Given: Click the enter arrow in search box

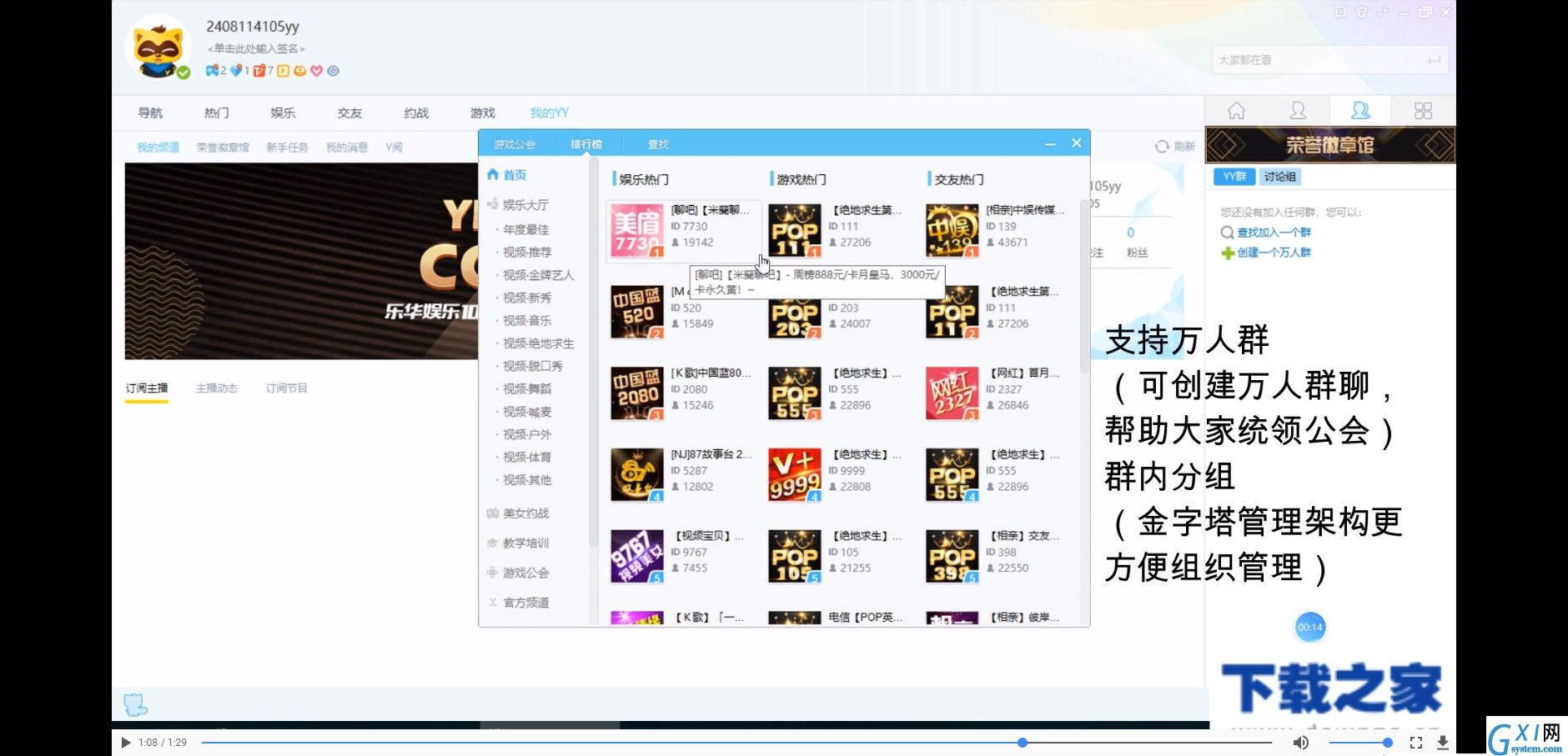Looking at the screenshot, I should pyautogui.click(x=1433, y=60).
